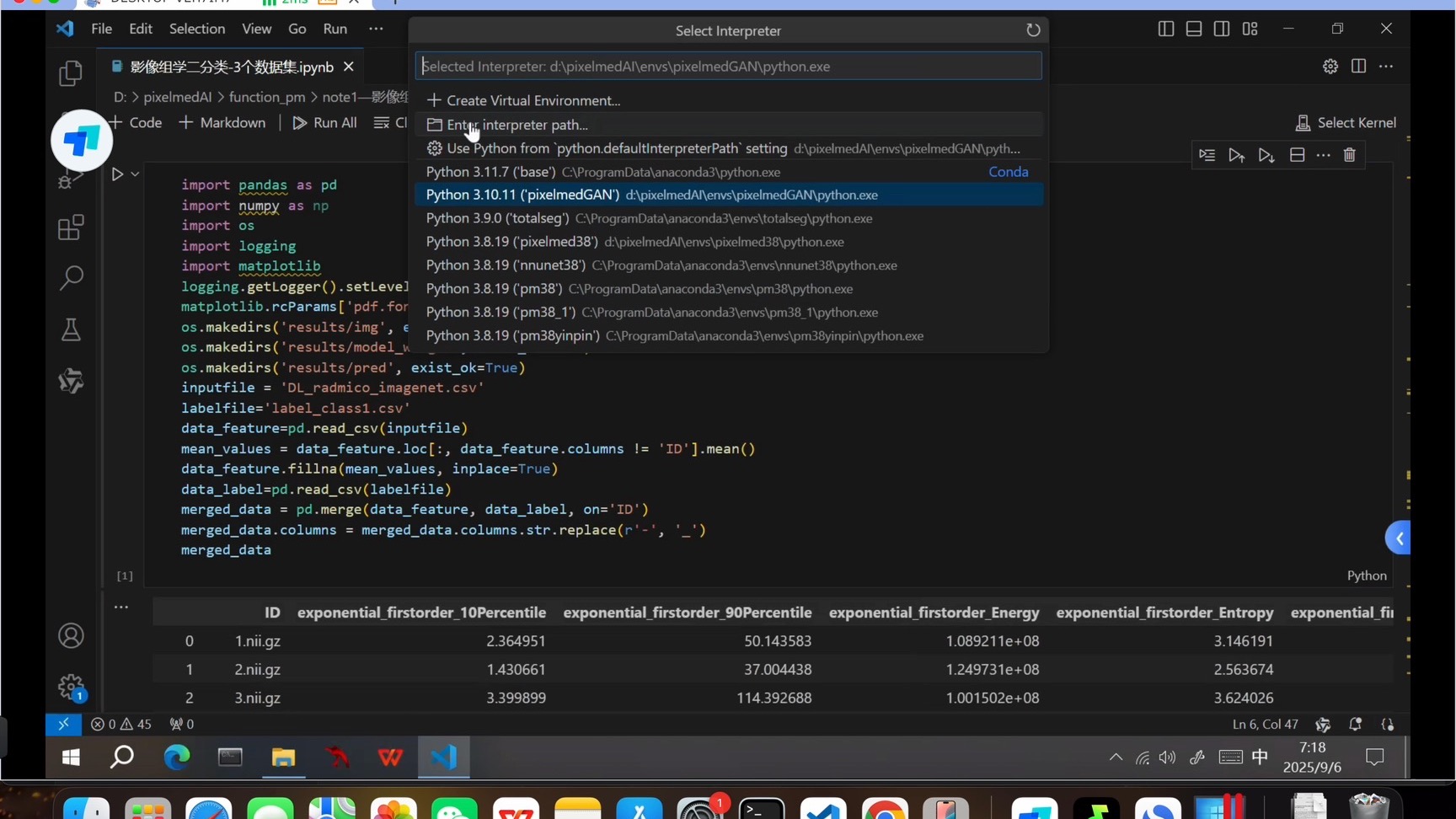This screenshot has height=819, width=1456.
Task: Select Python 3.8.19 ('pm38_1') interpreter
Action: coord(729,313)
